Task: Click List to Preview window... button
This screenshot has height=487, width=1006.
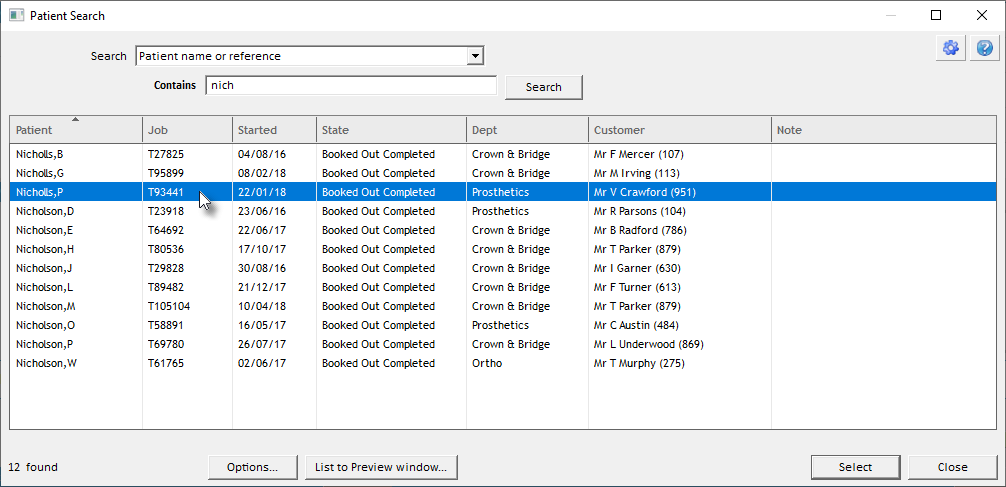Action: (381, 467)
